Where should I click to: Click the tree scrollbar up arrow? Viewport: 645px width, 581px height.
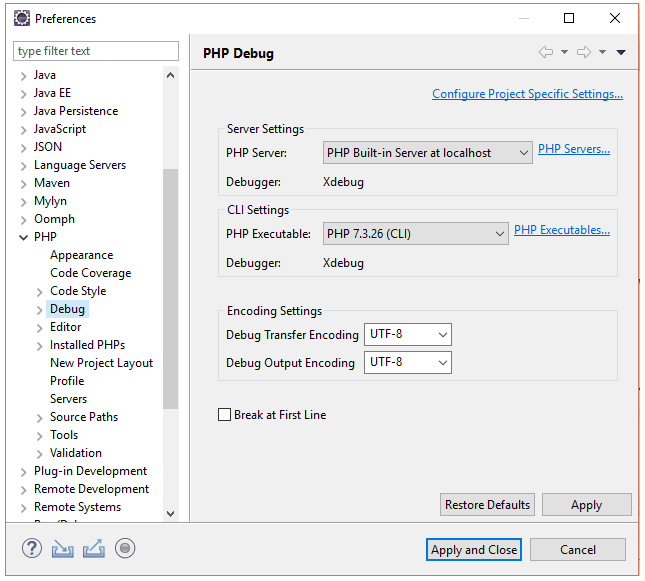click(171, 75)
